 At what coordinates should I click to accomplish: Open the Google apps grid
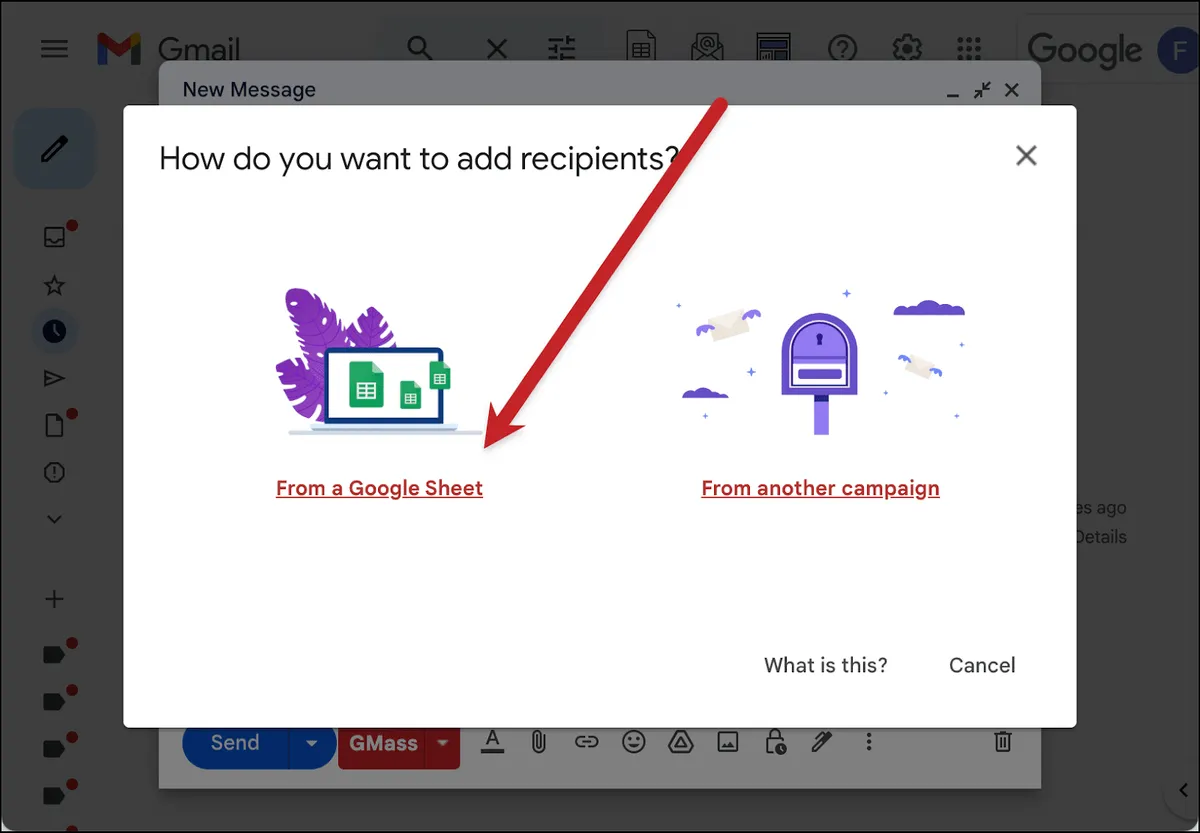tap(969, 48)
